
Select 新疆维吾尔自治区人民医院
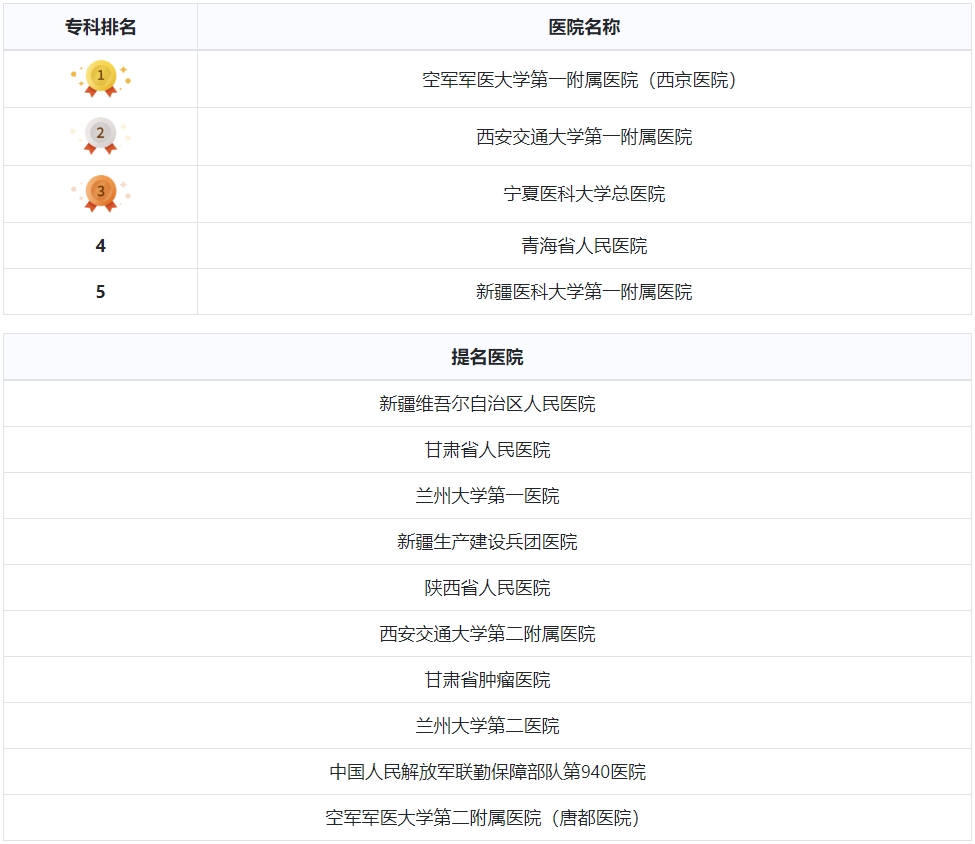488,404
